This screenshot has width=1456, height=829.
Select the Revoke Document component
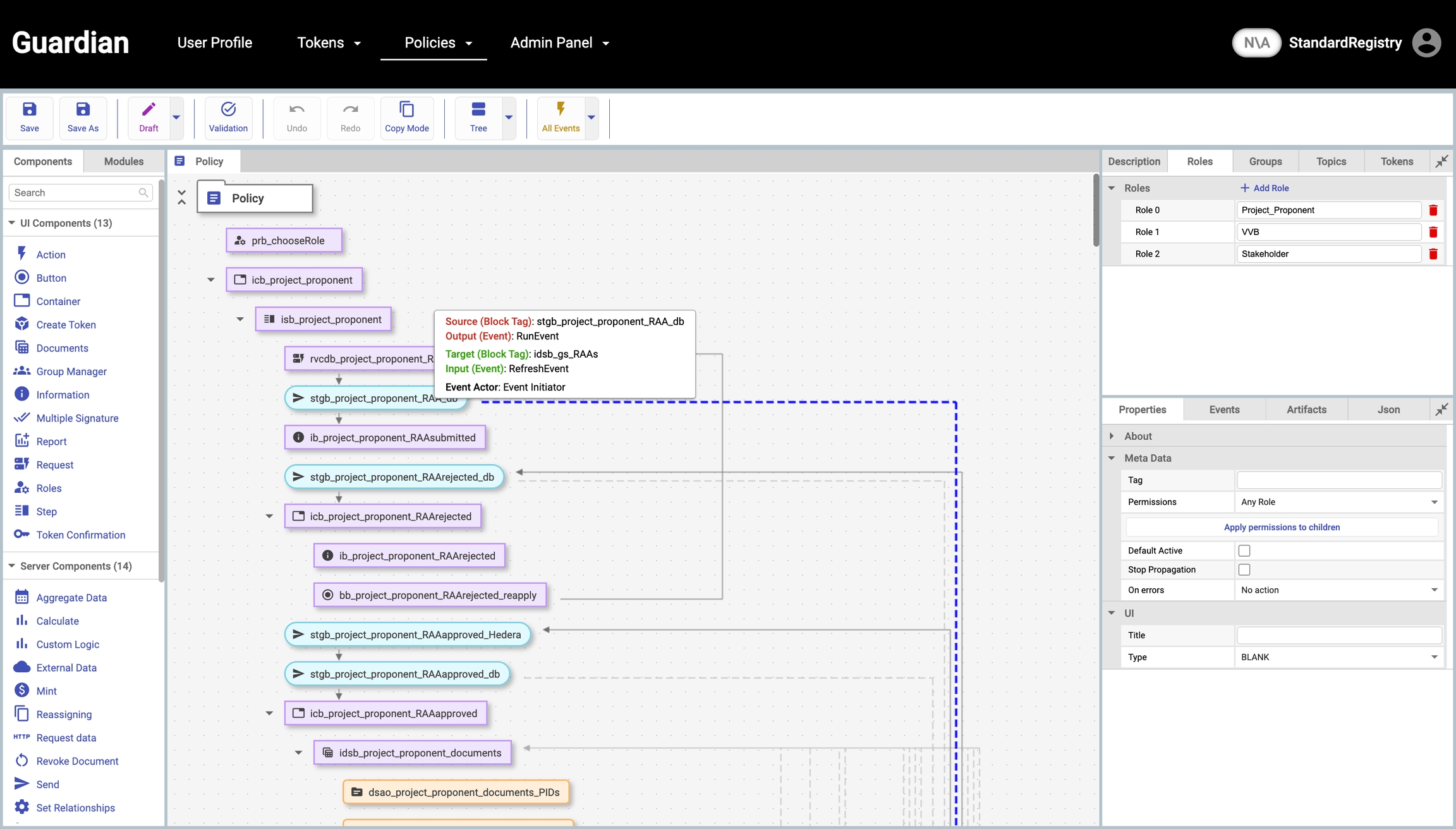[x=77, y=761]
